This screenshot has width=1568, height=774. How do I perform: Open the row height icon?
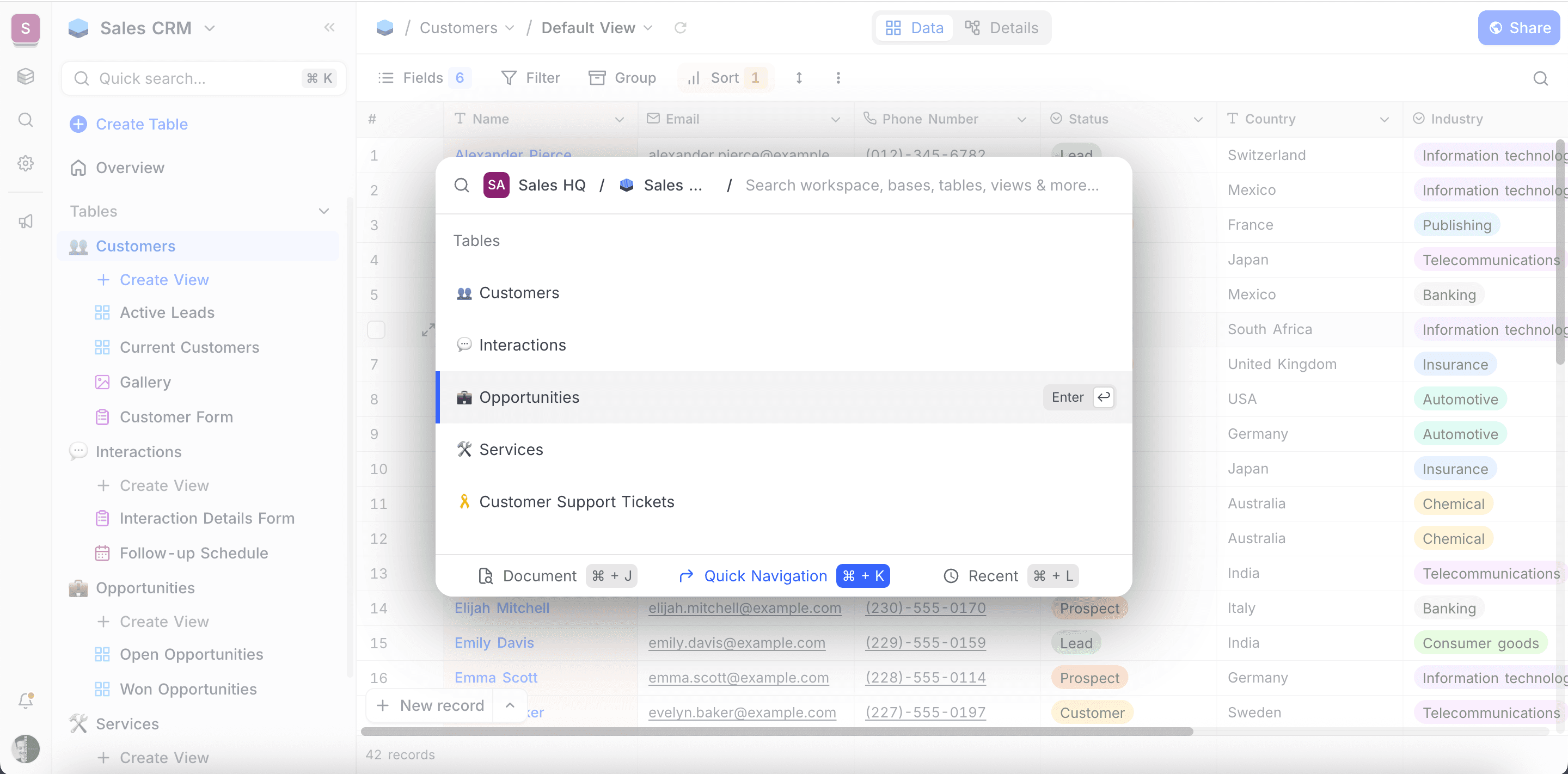[x=799, y=78]
